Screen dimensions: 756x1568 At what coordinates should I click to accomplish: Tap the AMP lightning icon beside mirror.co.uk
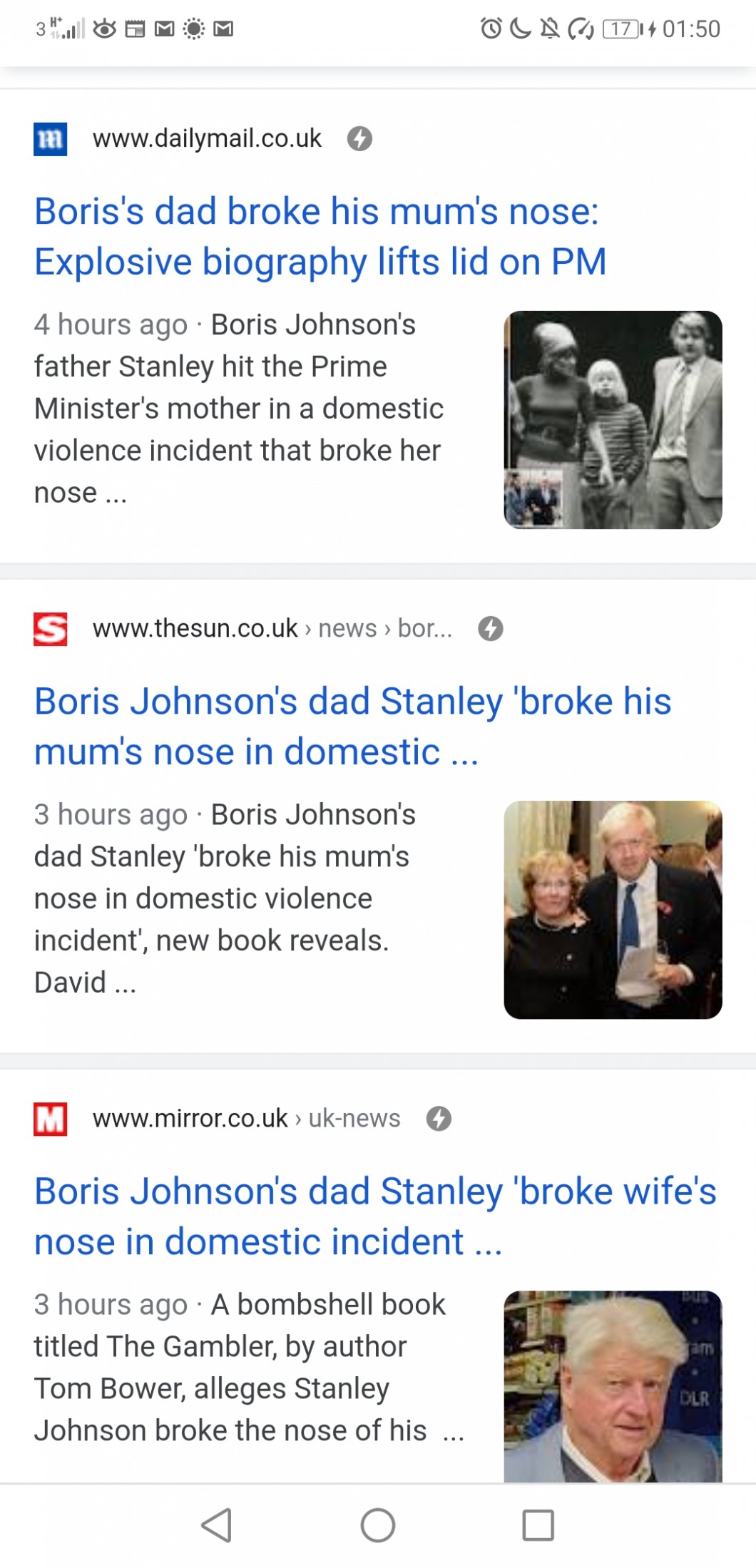(439, 1119)
